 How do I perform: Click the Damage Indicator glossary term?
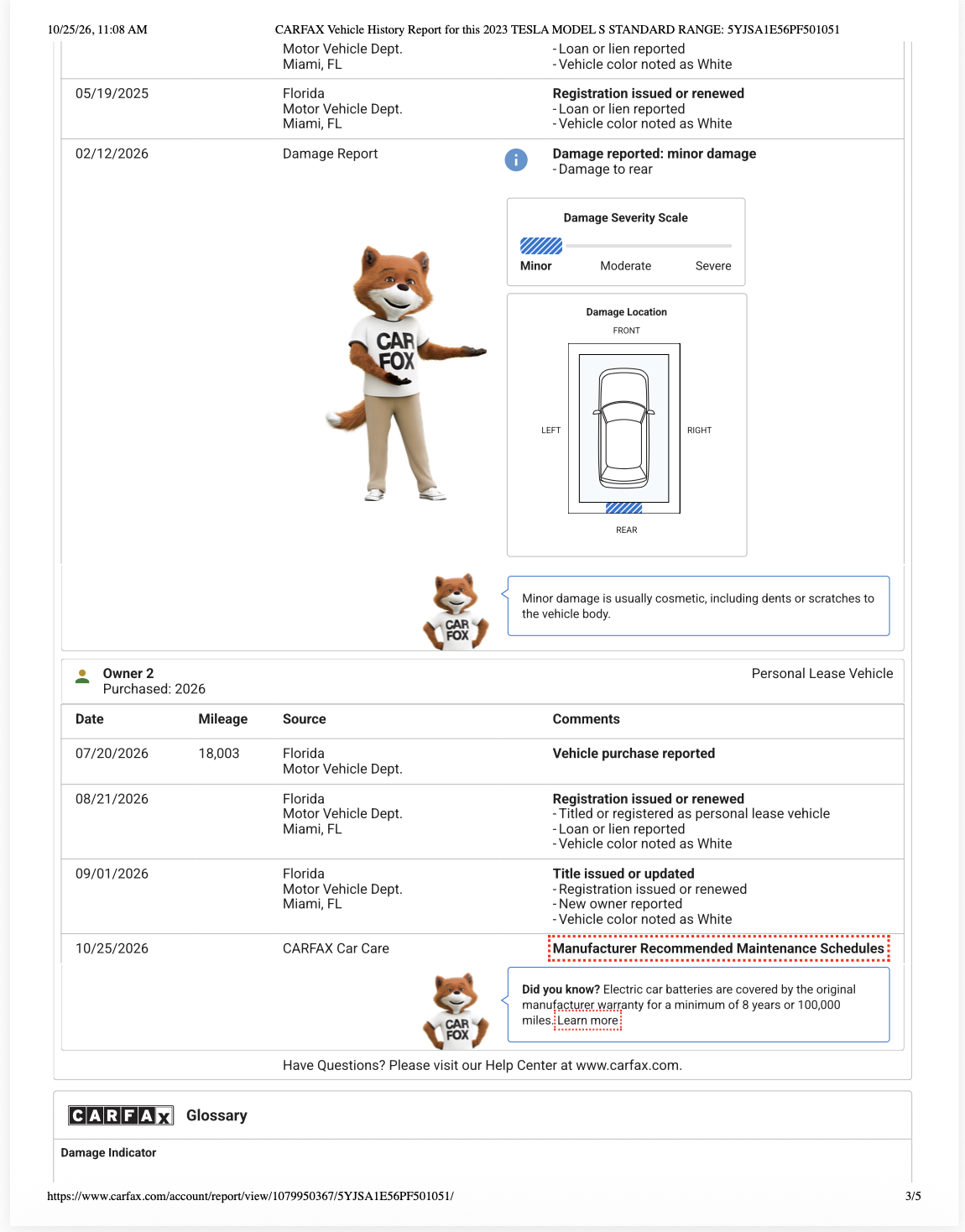click(x=108, y=1153)
